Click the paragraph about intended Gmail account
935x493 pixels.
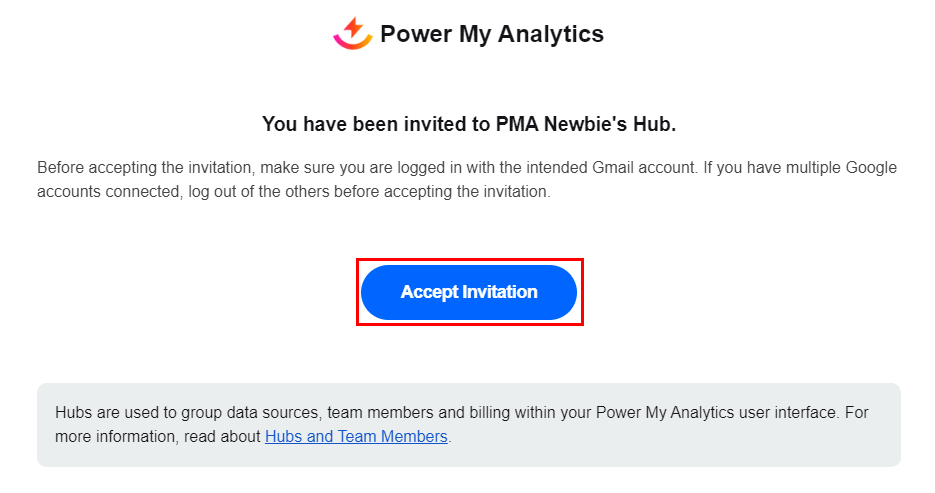click(467, 179)
